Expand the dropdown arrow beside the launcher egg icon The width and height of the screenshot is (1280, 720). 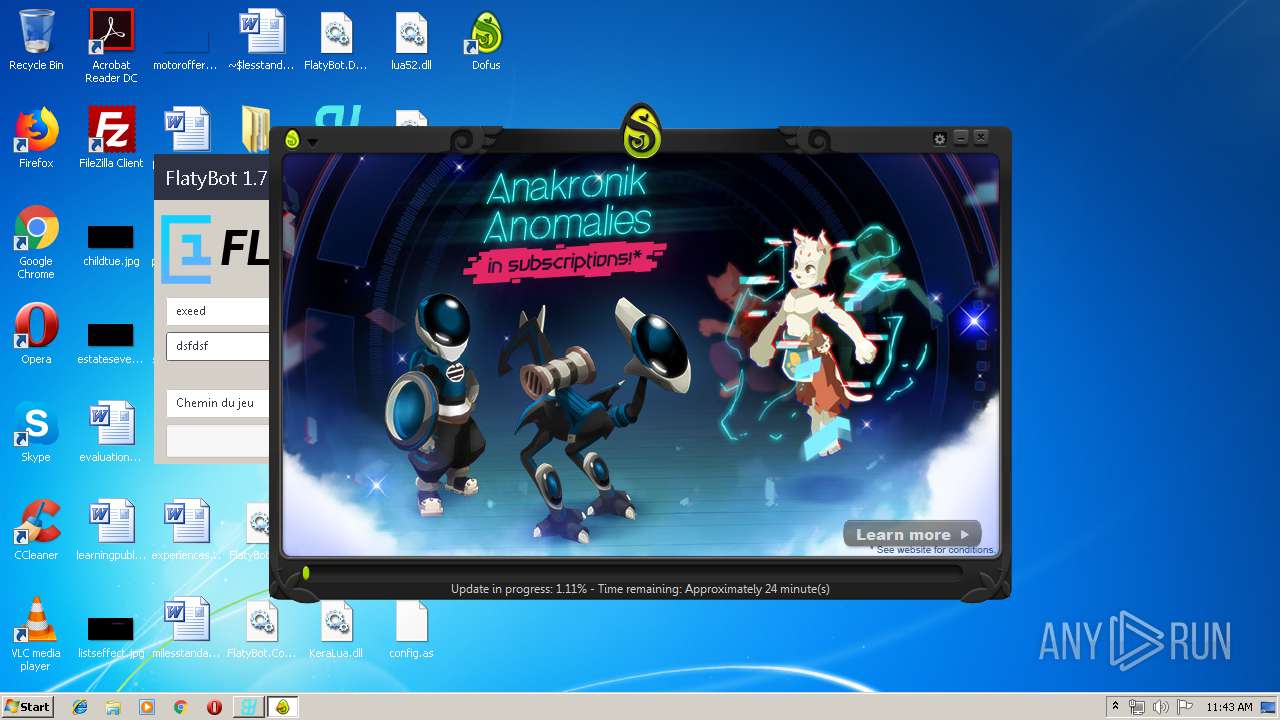pyautogui.click(x=313, y=142)
